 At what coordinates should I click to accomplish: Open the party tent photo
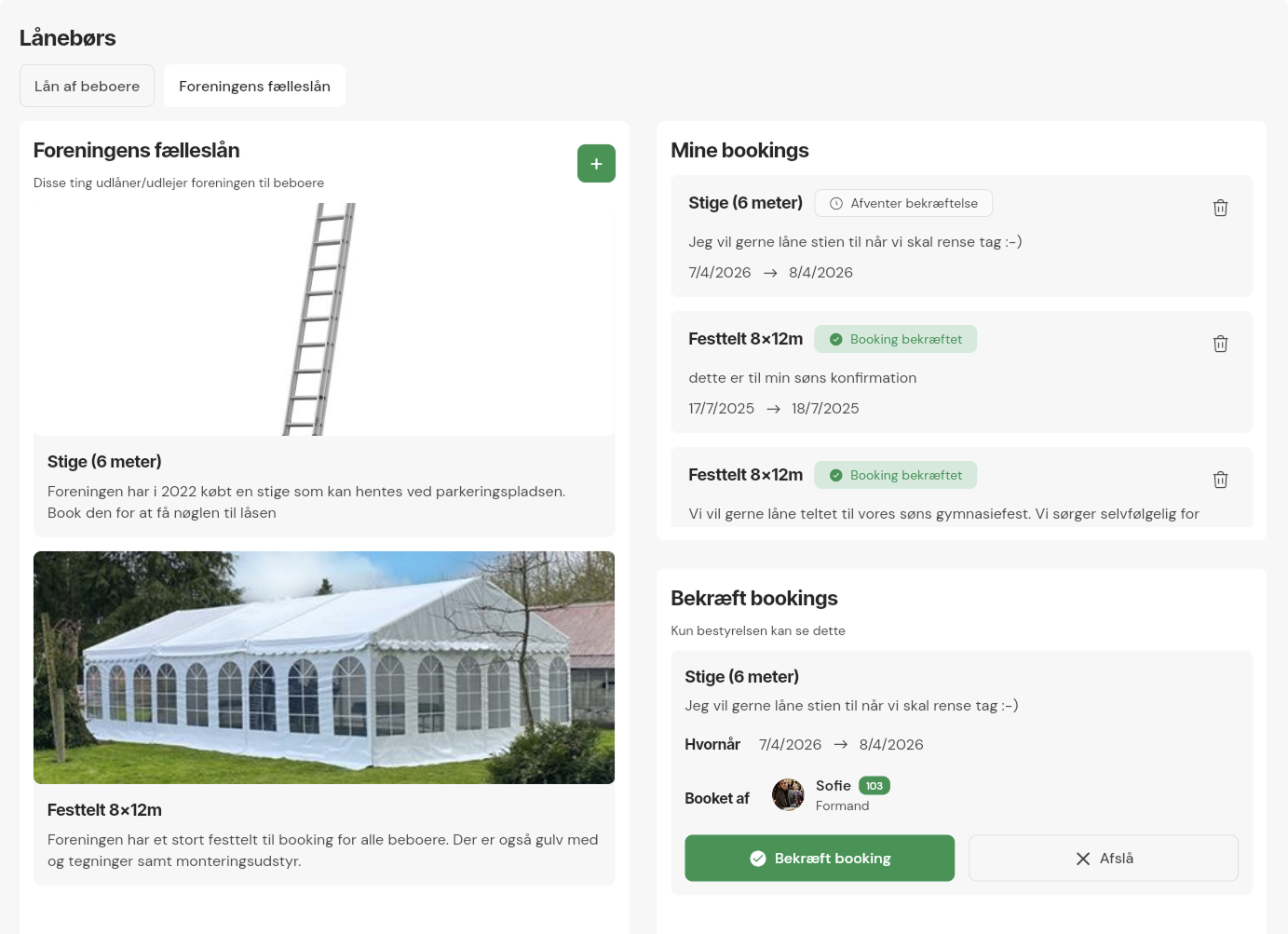(324, 668)
